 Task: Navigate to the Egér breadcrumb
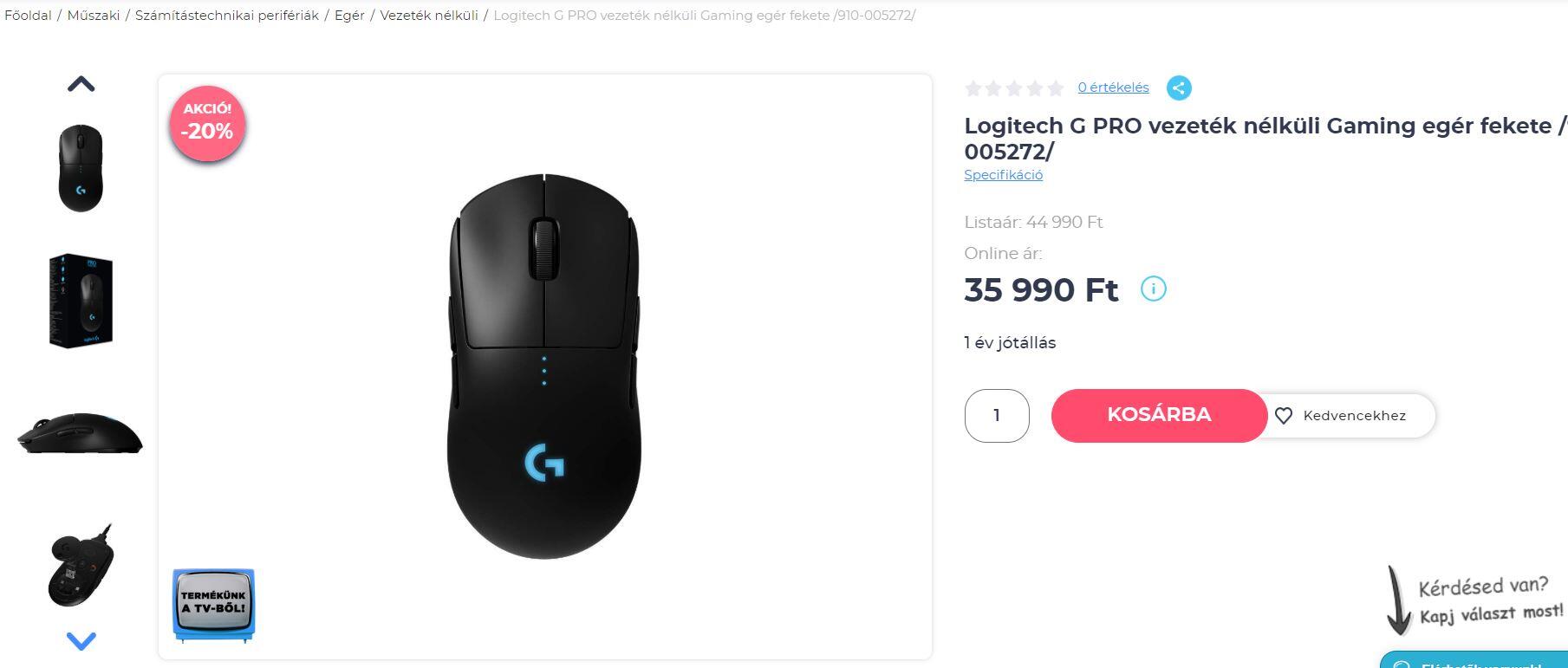[349, 16]
